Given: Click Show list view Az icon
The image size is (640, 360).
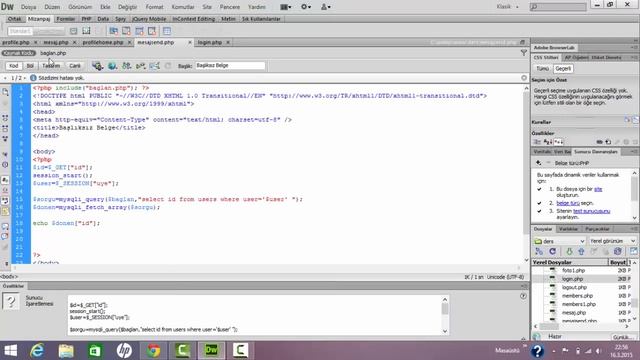Looking at the screenshot, I should [x=548, y=142].
